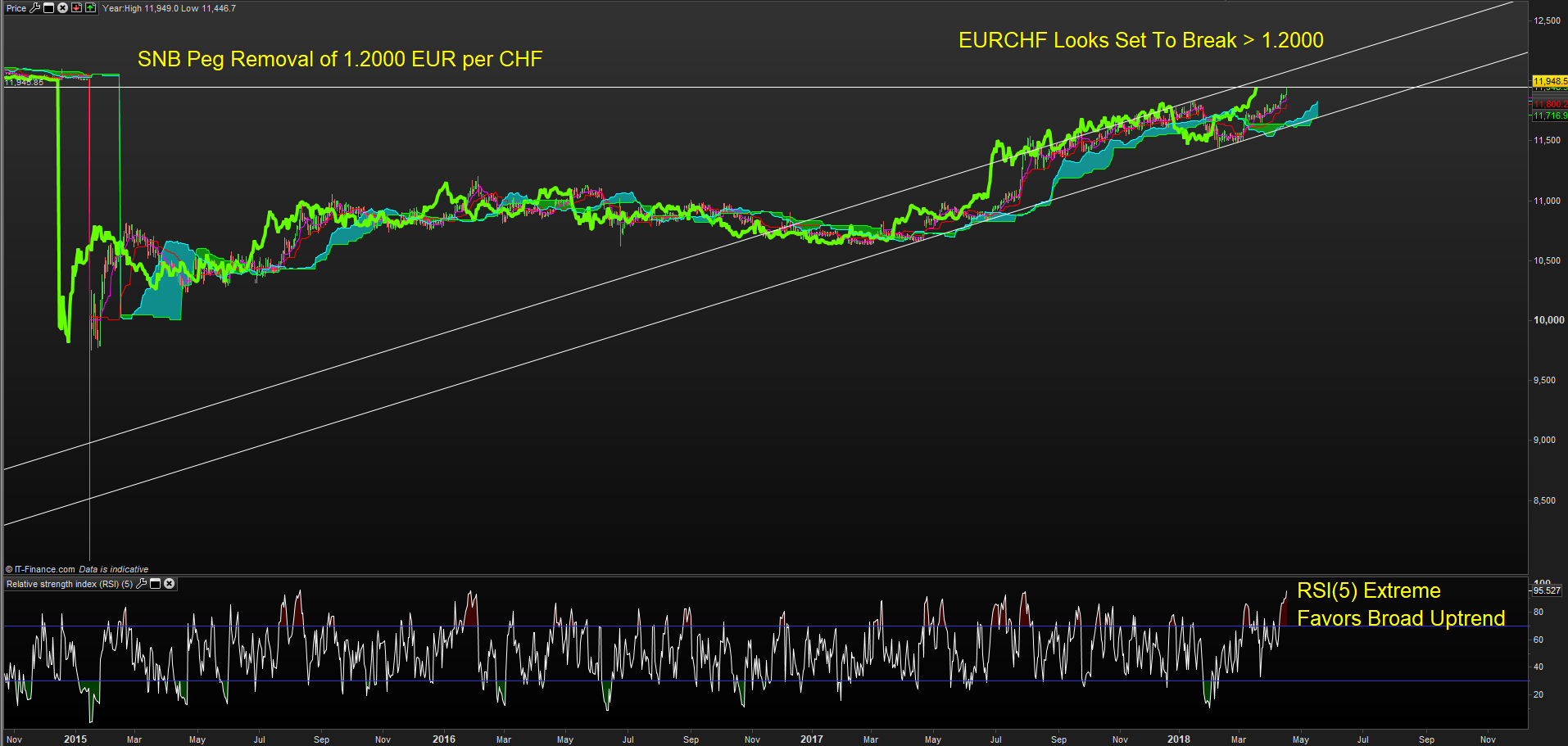Click Year High/Low readout text
The height and width of the screenshot is (746, 1568).
coord(169,8)
